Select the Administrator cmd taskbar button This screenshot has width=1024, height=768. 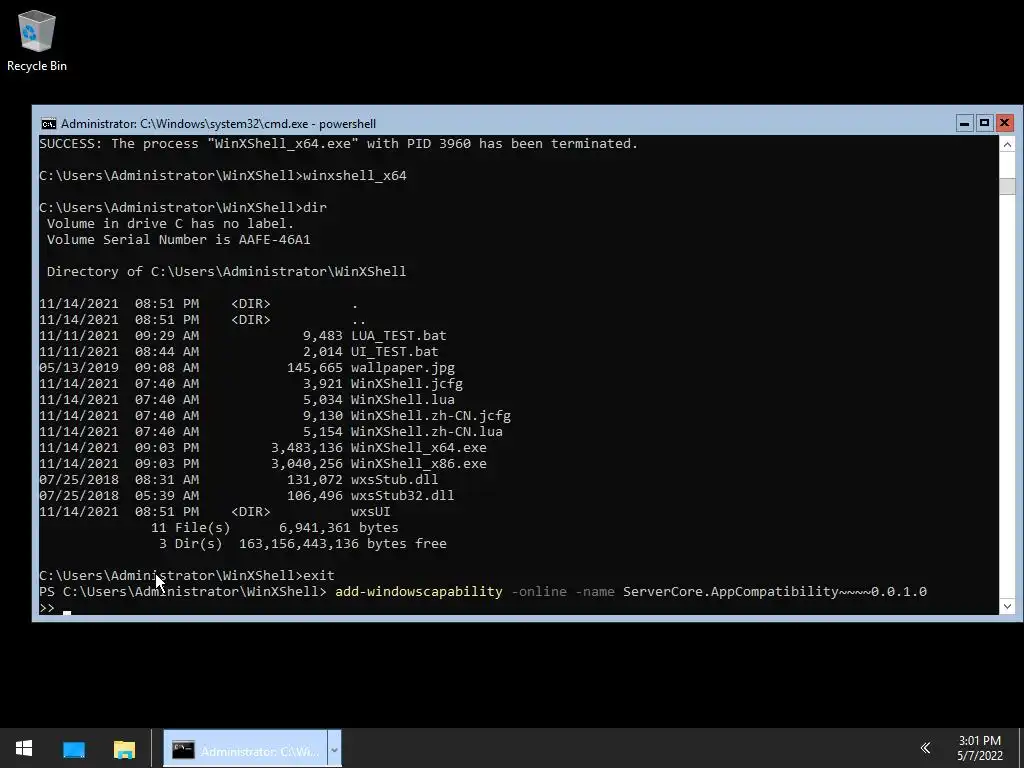coord(245,749)
